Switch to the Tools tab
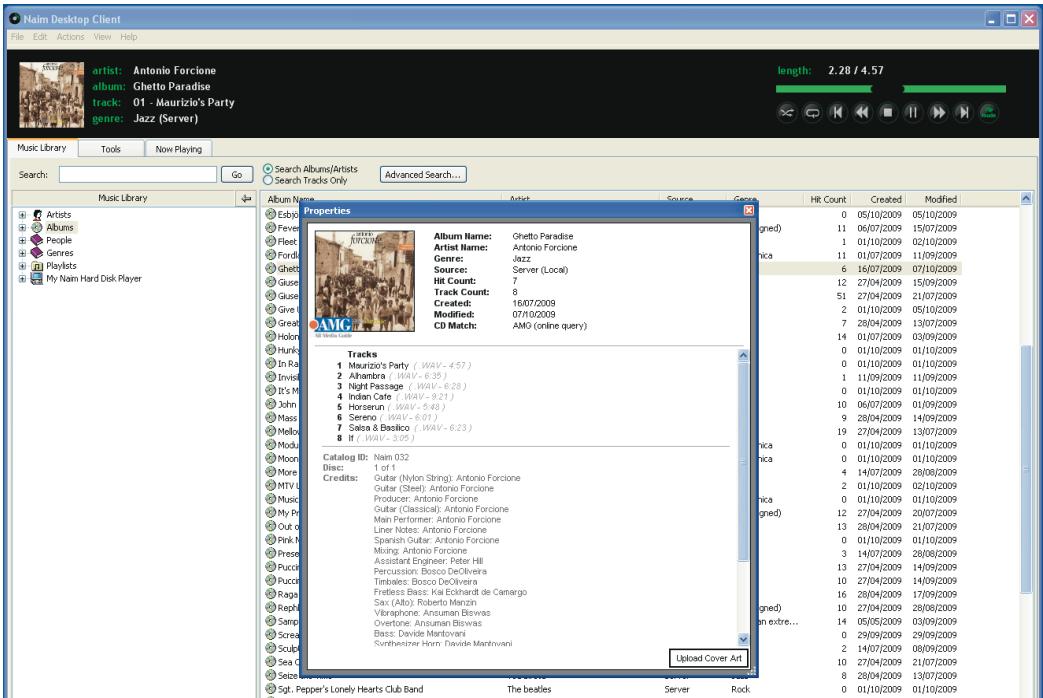This screenshot has width=1043, height=698. (111, 149)
